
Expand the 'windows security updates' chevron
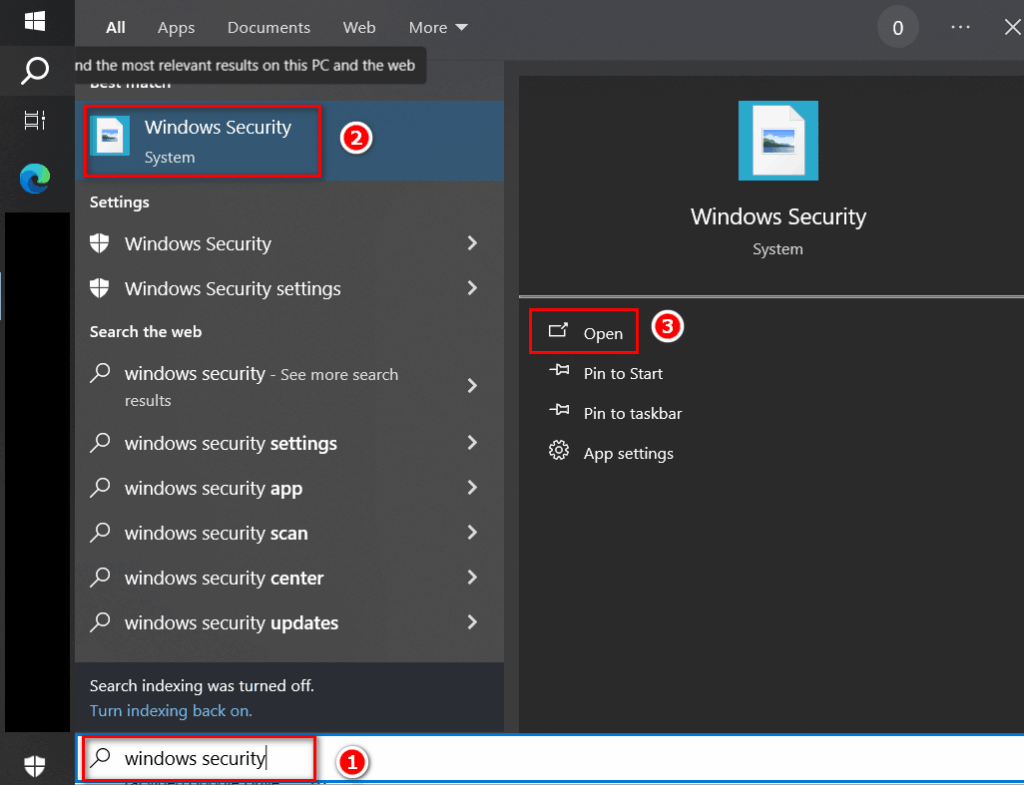point(472,622)
